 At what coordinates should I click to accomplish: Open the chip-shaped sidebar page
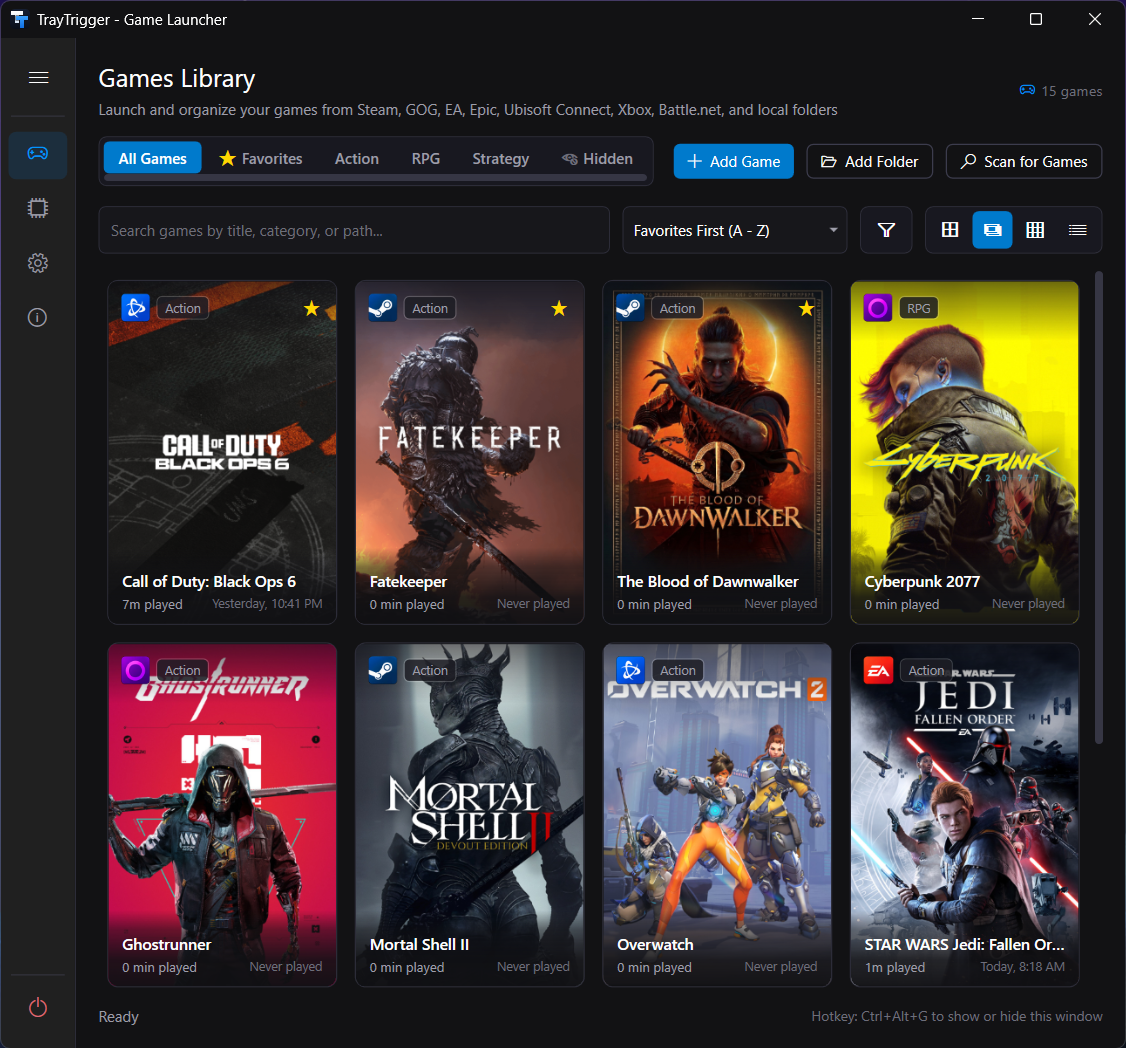38,208
